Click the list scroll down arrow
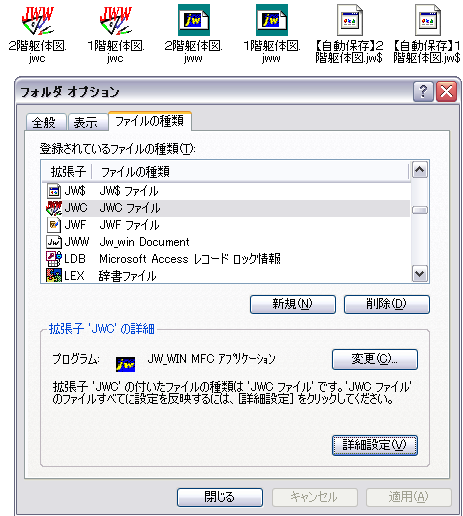 point(420,274)
